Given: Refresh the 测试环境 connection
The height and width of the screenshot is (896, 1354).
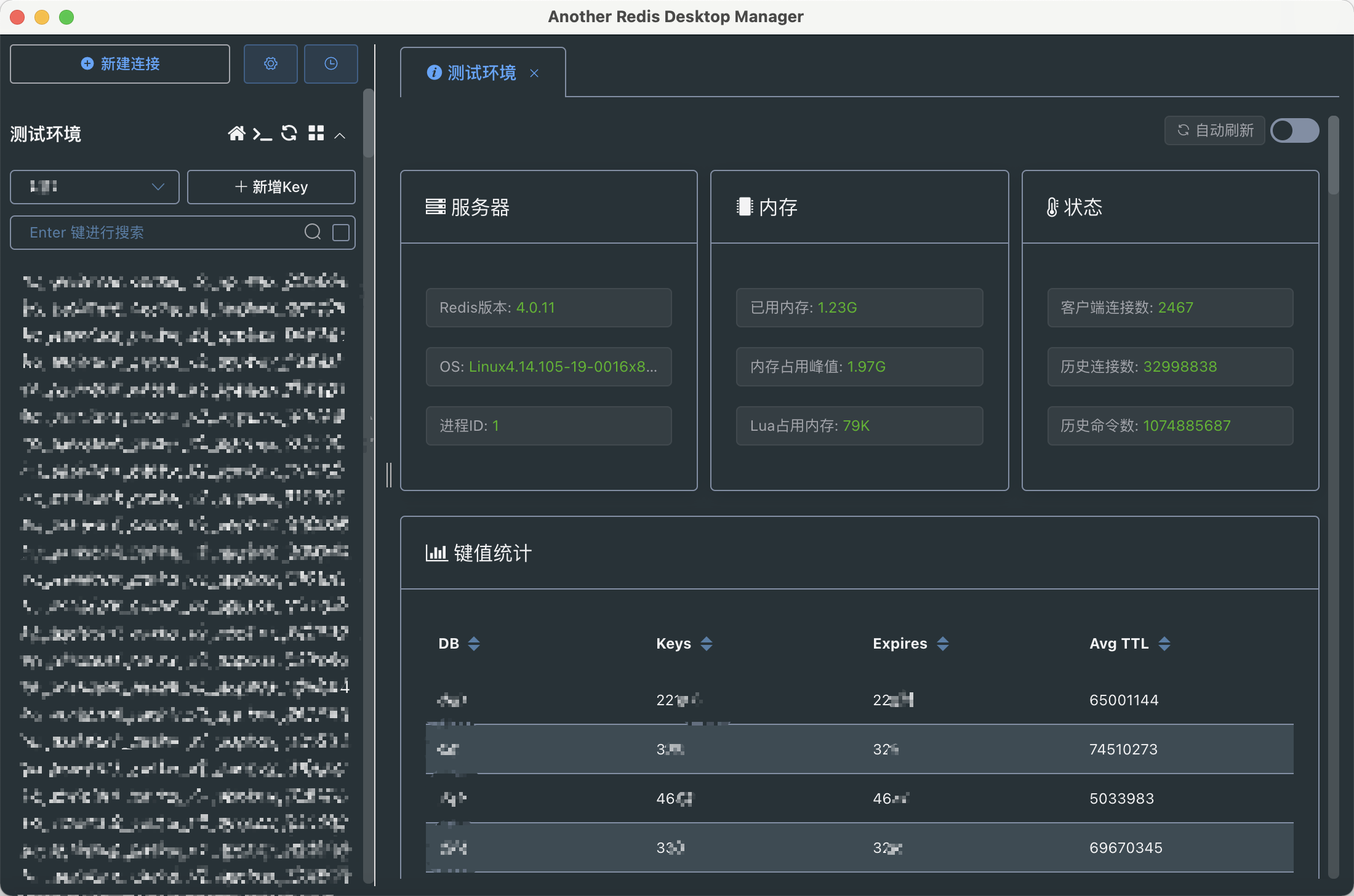Looking at the screenshot, I should click(x=289, y=134).
